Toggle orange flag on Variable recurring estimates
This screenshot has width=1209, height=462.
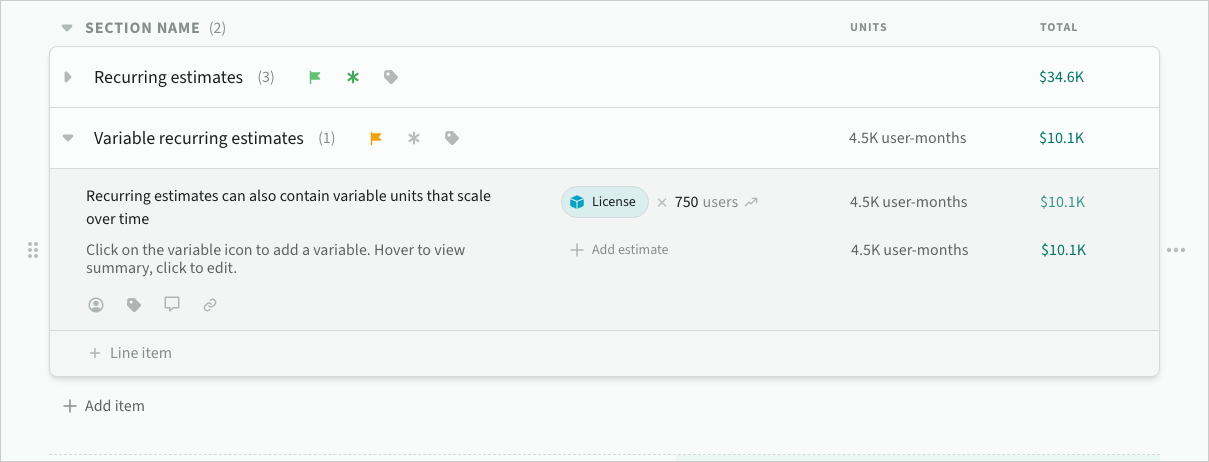point(376,138)
